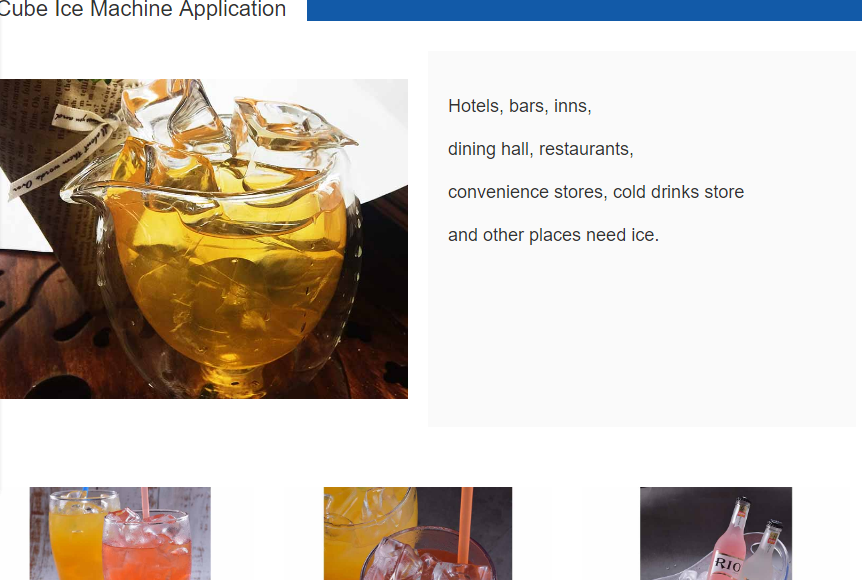Click the large iced tea pitcher photo
This screenshot has height=580, width=862.
(203, 239)
